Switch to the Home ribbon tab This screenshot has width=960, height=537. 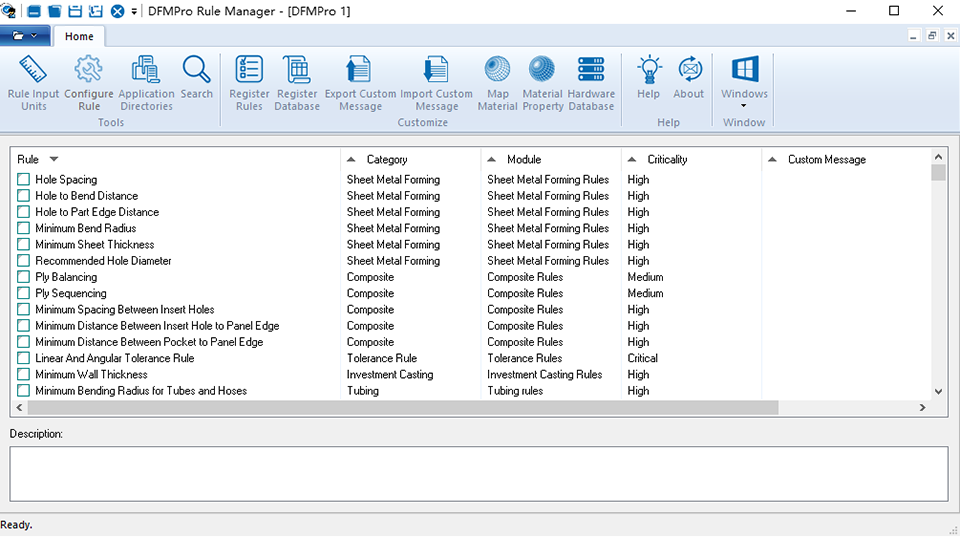click(79, 36)
